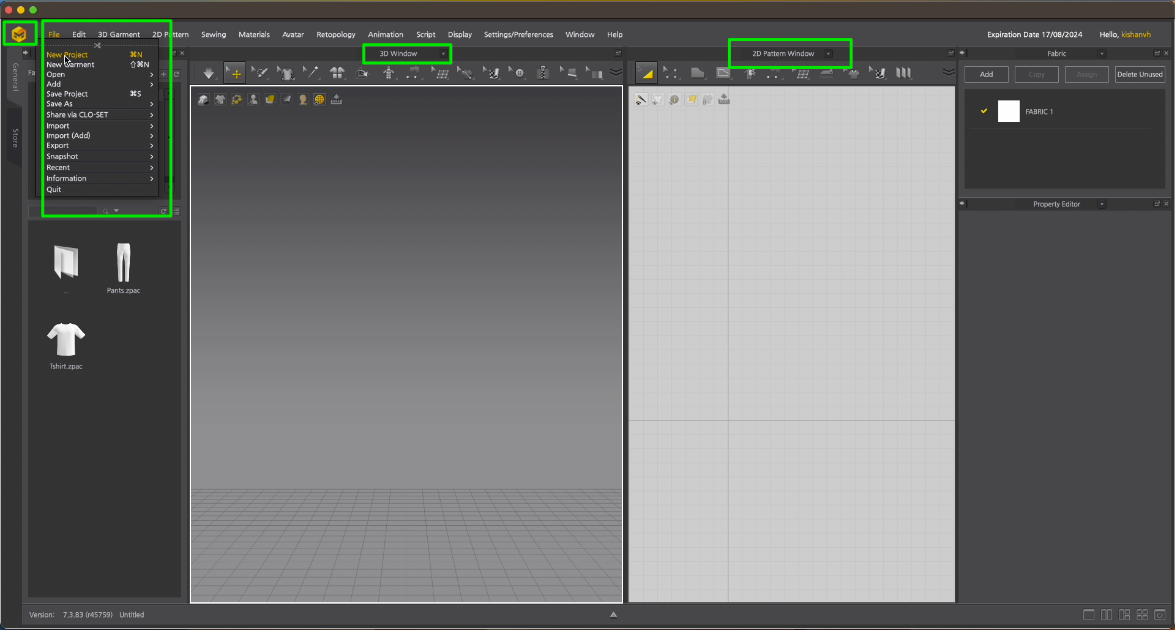The width and height of the screenshot is (1175, 630).
Task: Click the white FABRIC 1 color swatch
Action: [1009, 111]
